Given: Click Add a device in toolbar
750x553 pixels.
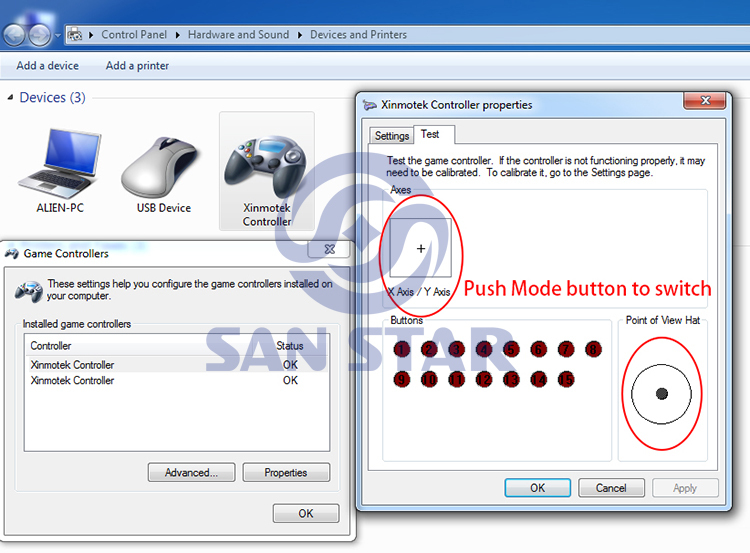Looking at the screenshot, I should pos(47,66).
